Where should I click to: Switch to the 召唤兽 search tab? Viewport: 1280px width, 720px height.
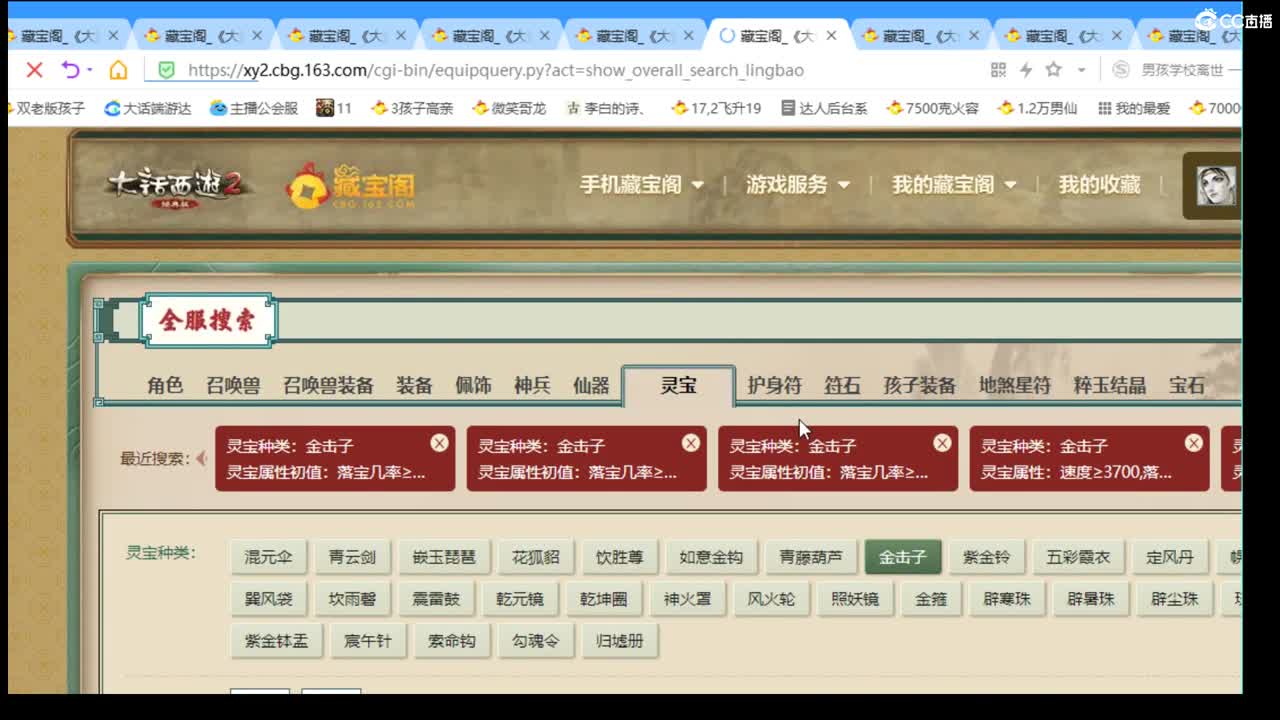pyautogui.click(x=233, y=384)
